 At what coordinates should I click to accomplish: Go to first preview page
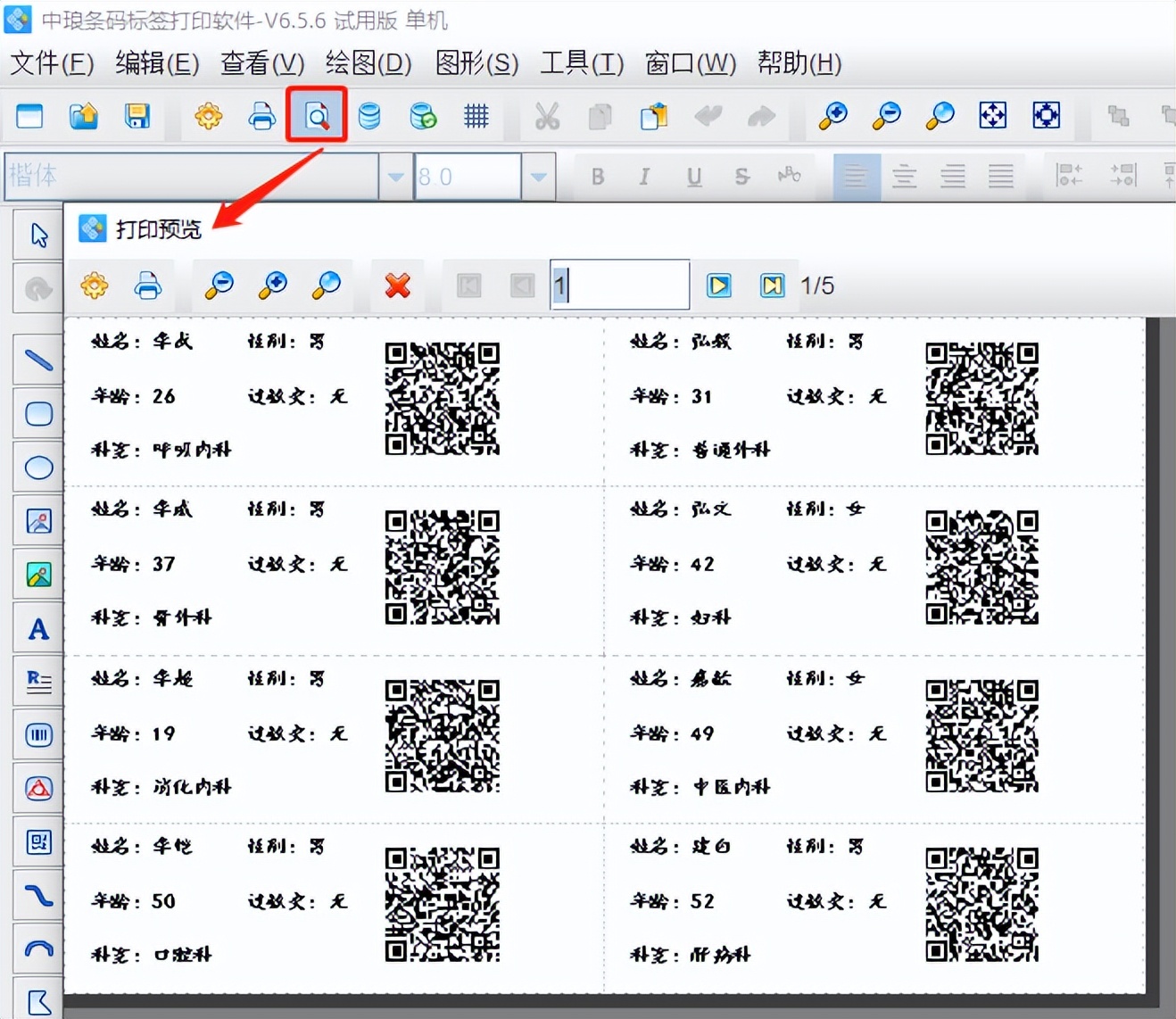click(468, 286)
